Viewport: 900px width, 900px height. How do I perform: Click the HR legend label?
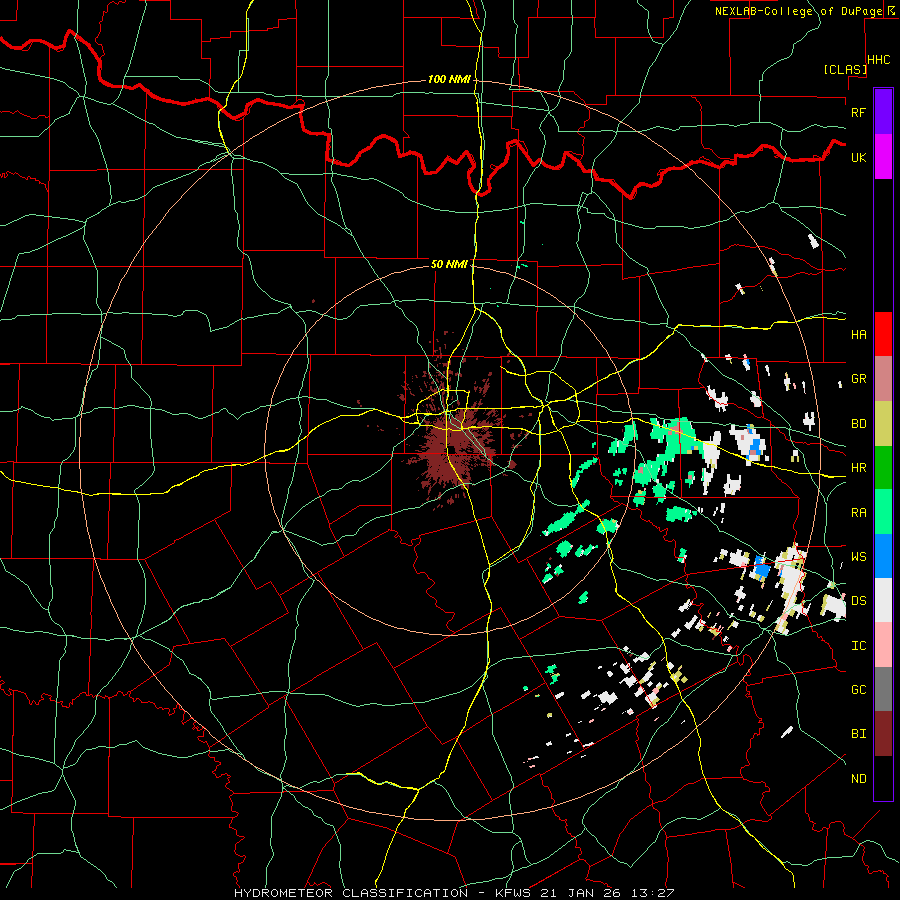(858, 468)
